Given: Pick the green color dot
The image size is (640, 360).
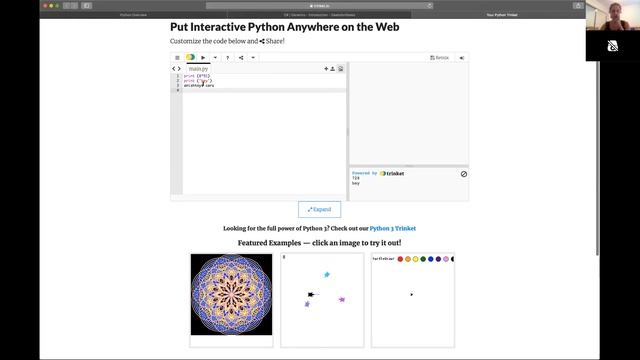Looking at the screenshot, I should [423, 259].
